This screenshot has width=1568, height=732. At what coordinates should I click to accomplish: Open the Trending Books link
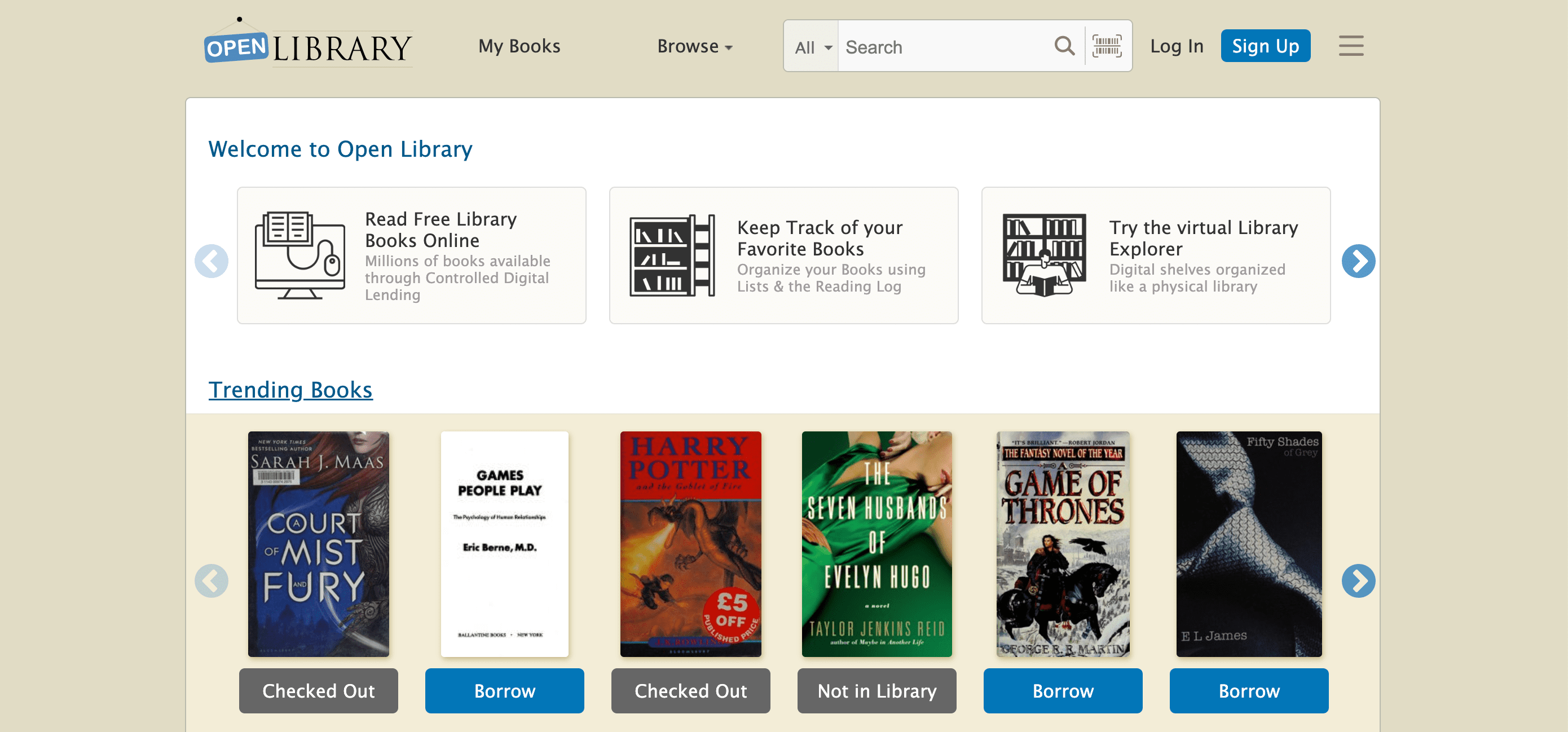coord(290,390)
